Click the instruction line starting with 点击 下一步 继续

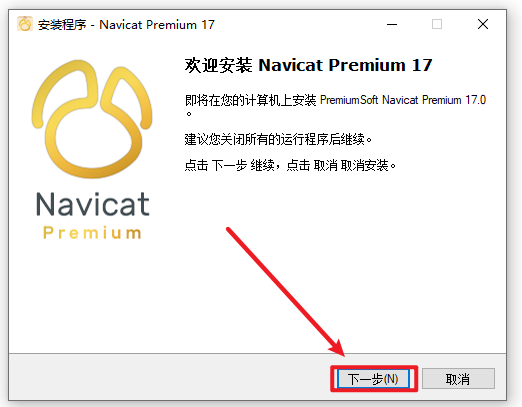(x=290, y=165)
